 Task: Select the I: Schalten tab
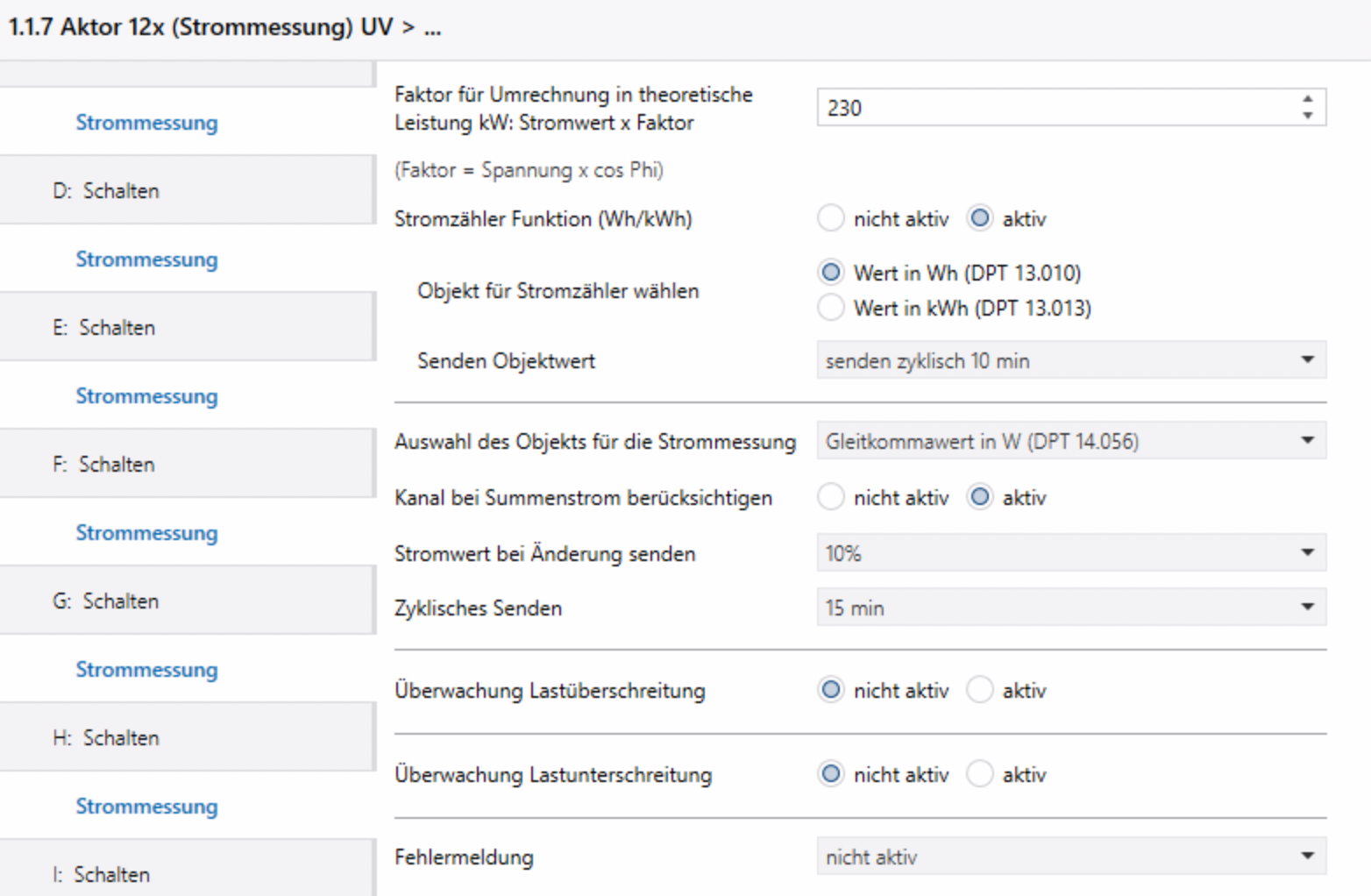(102, 874)
